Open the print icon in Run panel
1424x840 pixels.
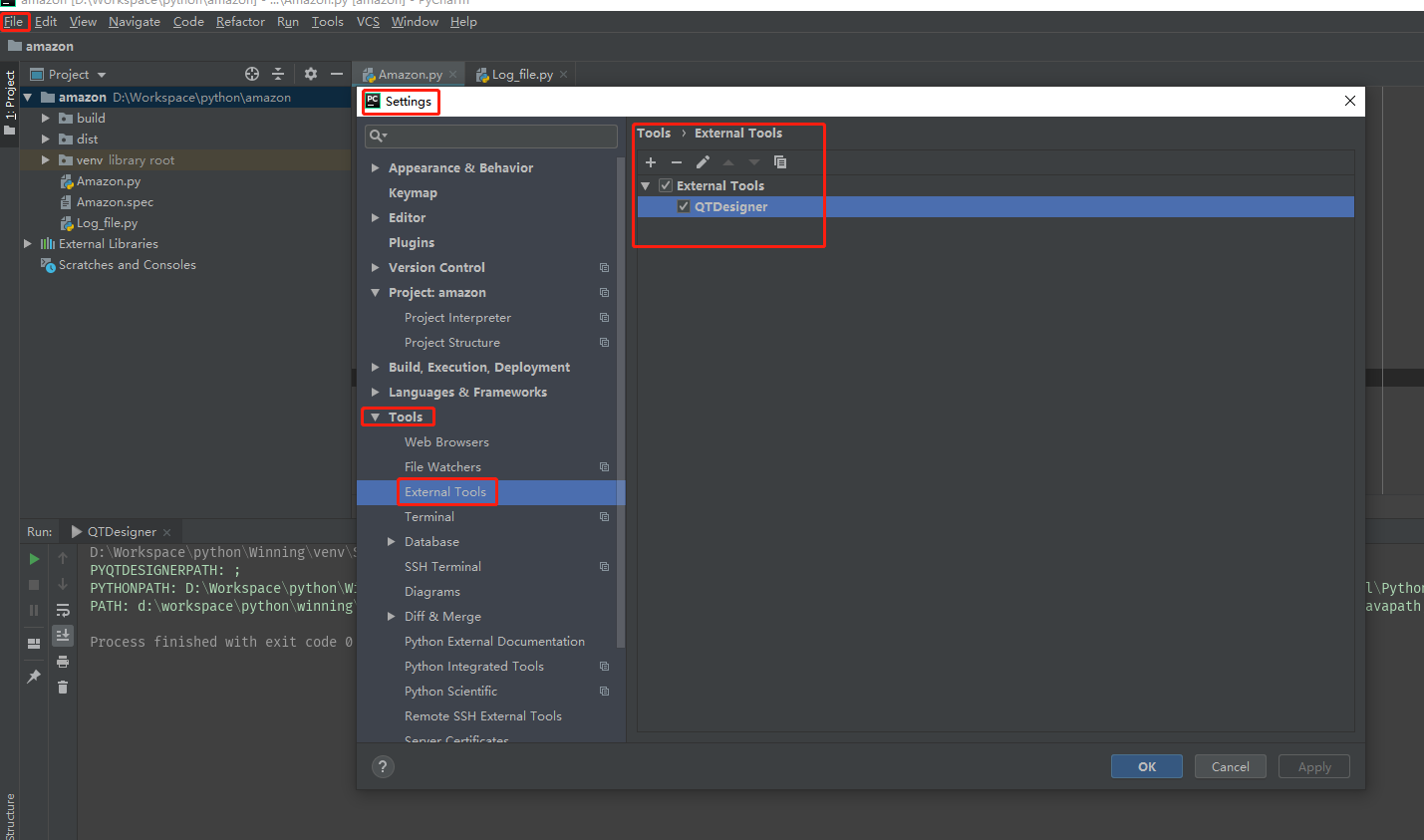(x=63, y=663)
